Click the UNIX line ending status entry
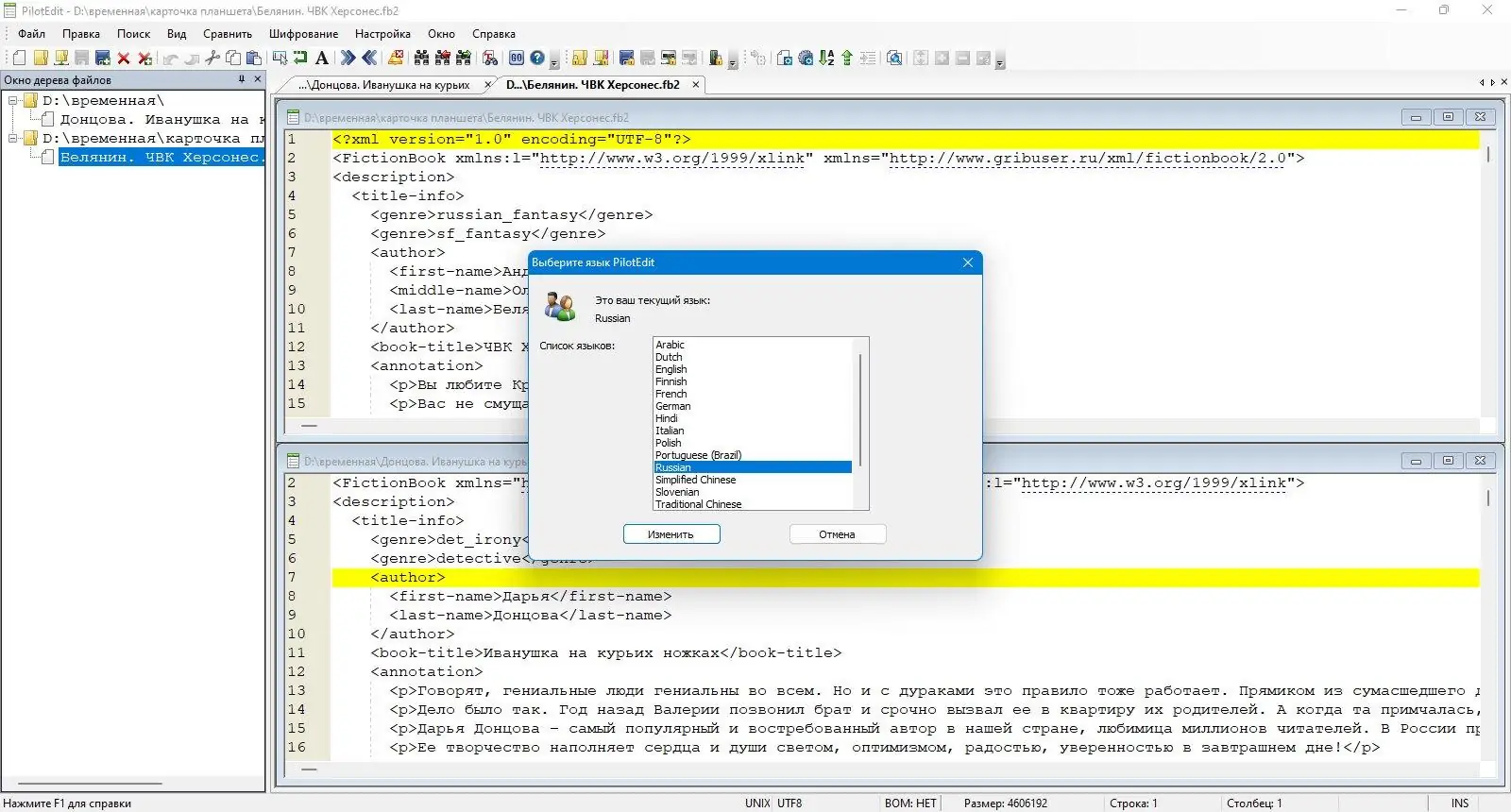Screen dimensions: 1511x812 pyautogui.click(x=757, y=804)
